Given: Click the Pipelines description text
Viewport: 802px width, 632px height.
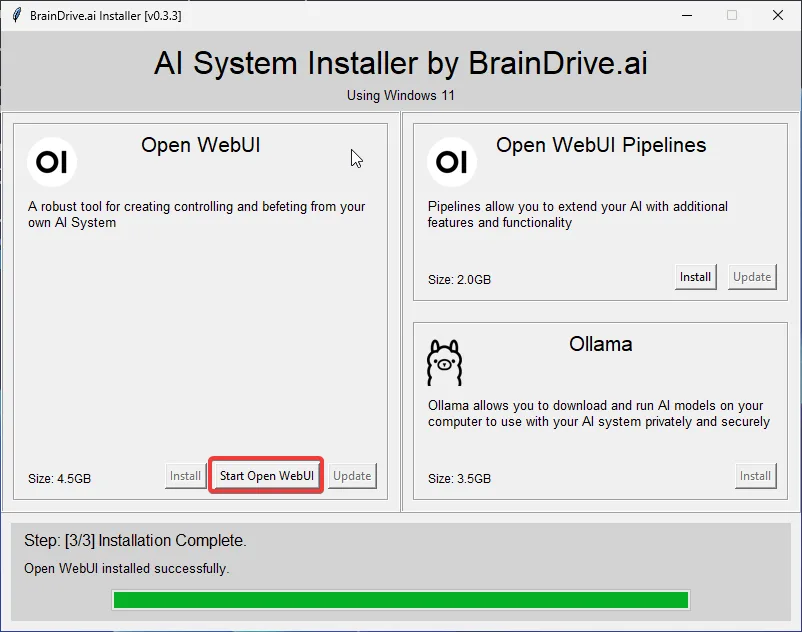Looking at the screenshot, I should click(x=577, y=214).
